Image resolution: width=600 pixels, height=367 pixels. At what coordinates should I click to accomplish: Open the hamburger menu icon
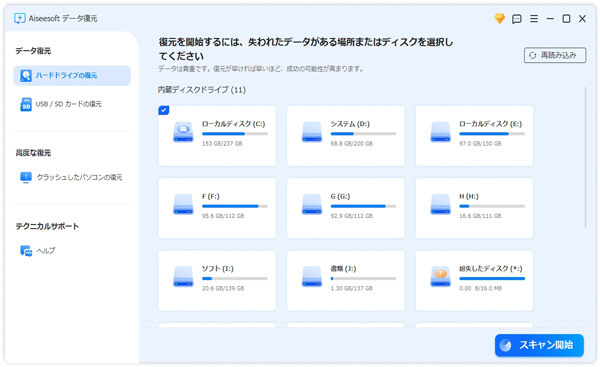tap(534, 18)
